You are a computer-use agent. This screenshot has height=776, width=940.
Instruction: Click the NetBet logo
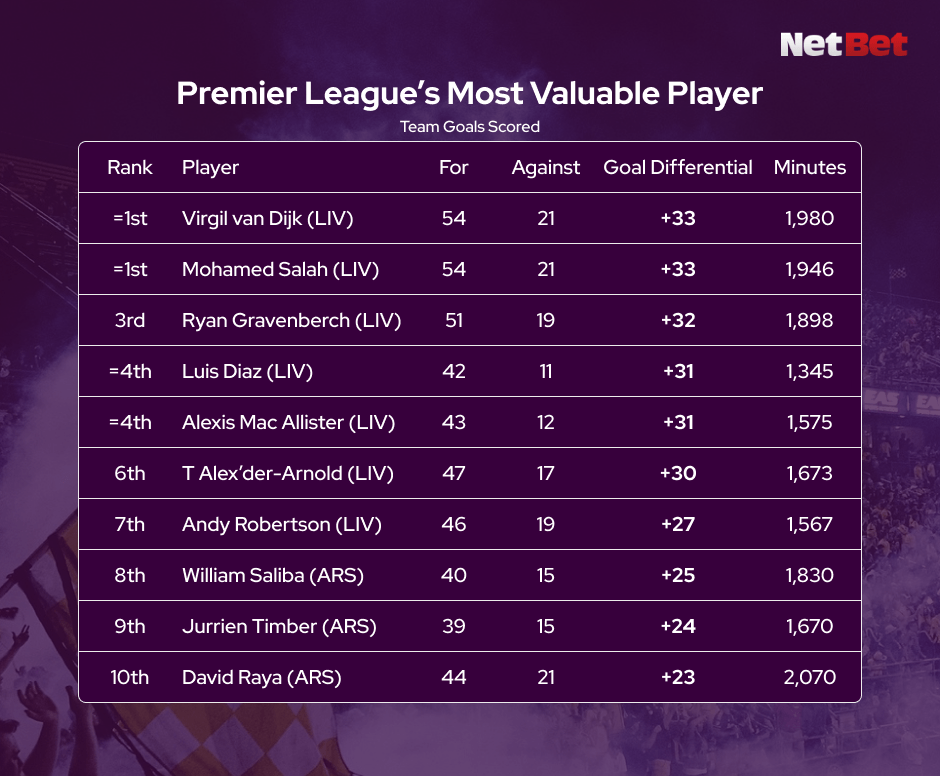[843, 45]
